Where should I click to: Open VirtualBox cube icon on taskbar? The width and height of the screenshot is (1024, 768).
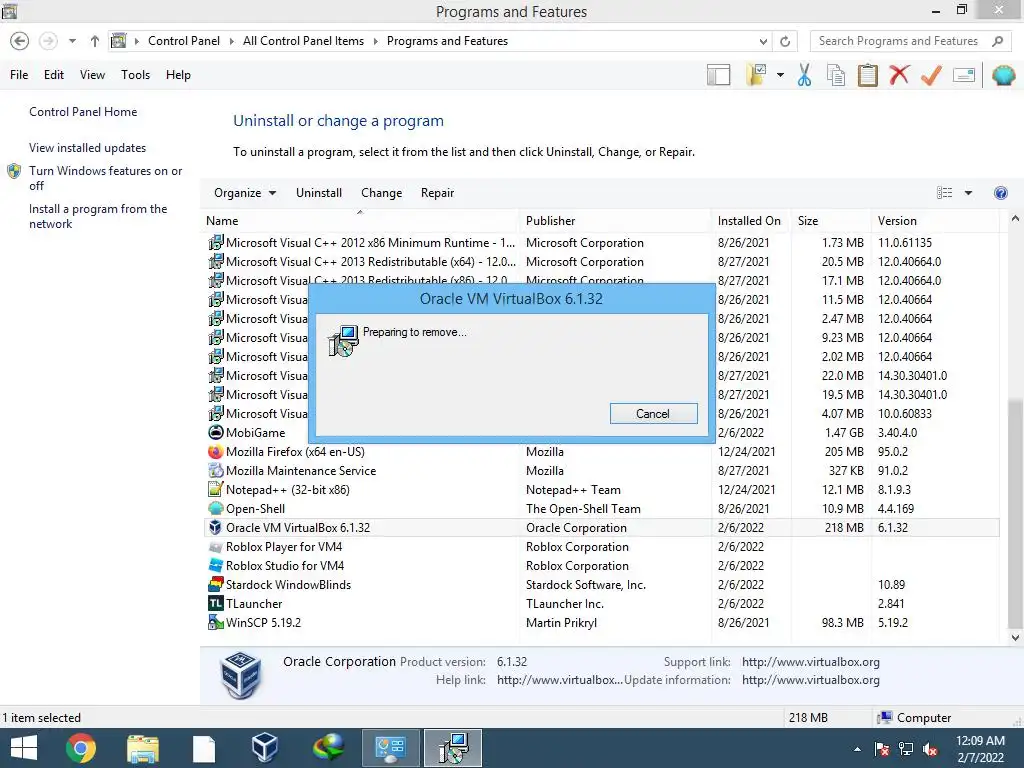[264, 748]
